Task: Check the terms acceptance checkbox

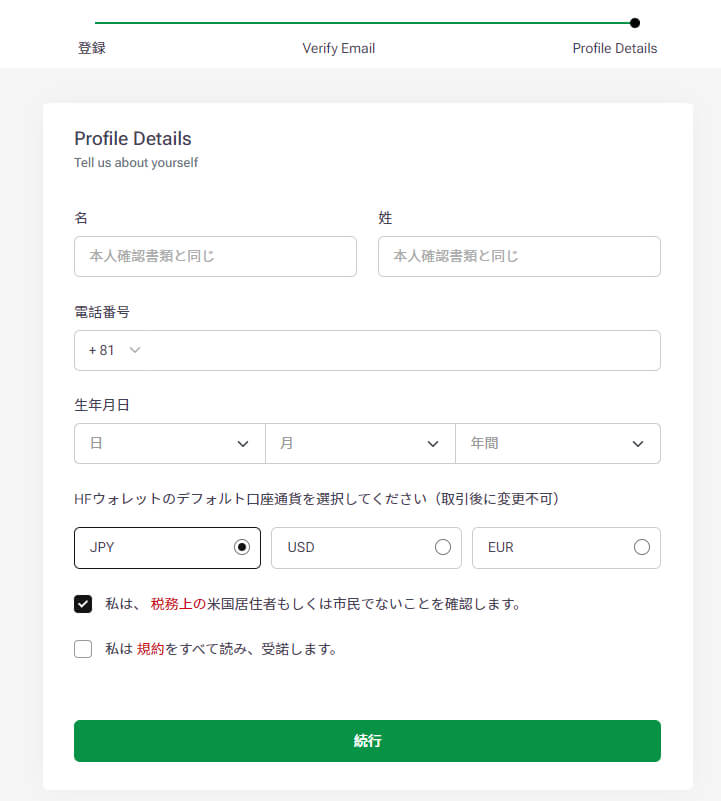Action: tap(83, 649)
